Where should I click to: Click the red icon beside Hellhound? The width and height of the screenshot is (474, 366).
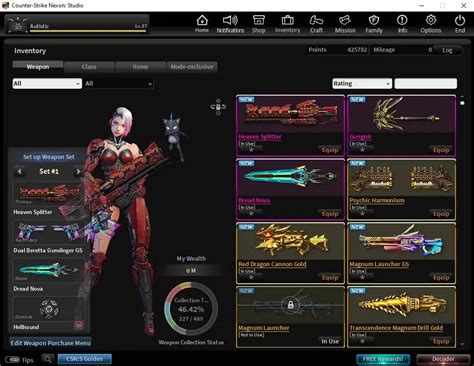(79, 325)
